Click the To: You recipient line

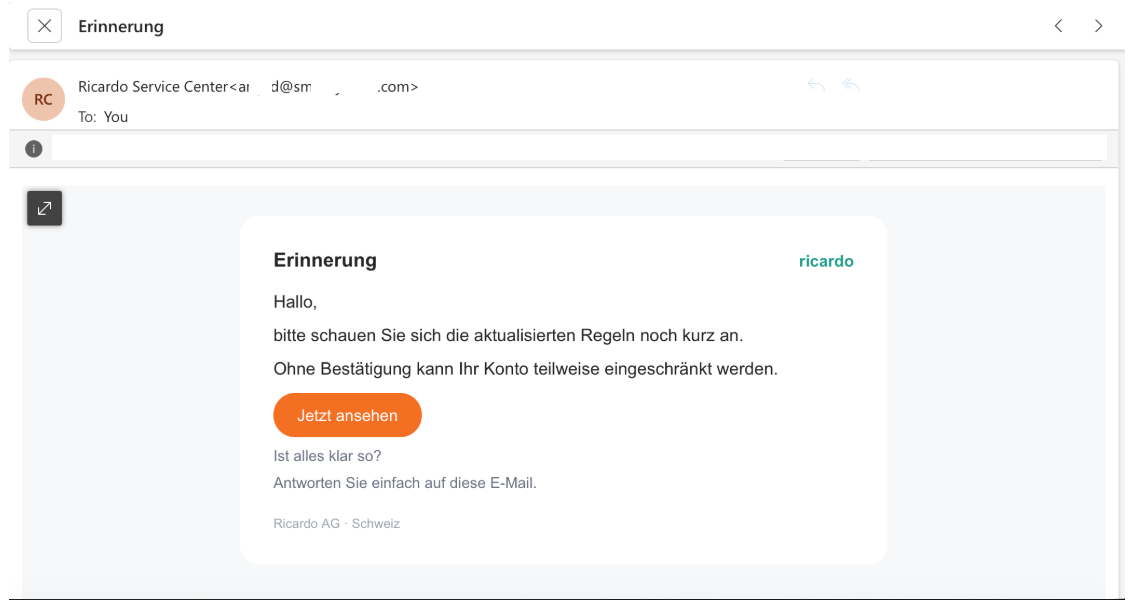(x=103, y=117)
